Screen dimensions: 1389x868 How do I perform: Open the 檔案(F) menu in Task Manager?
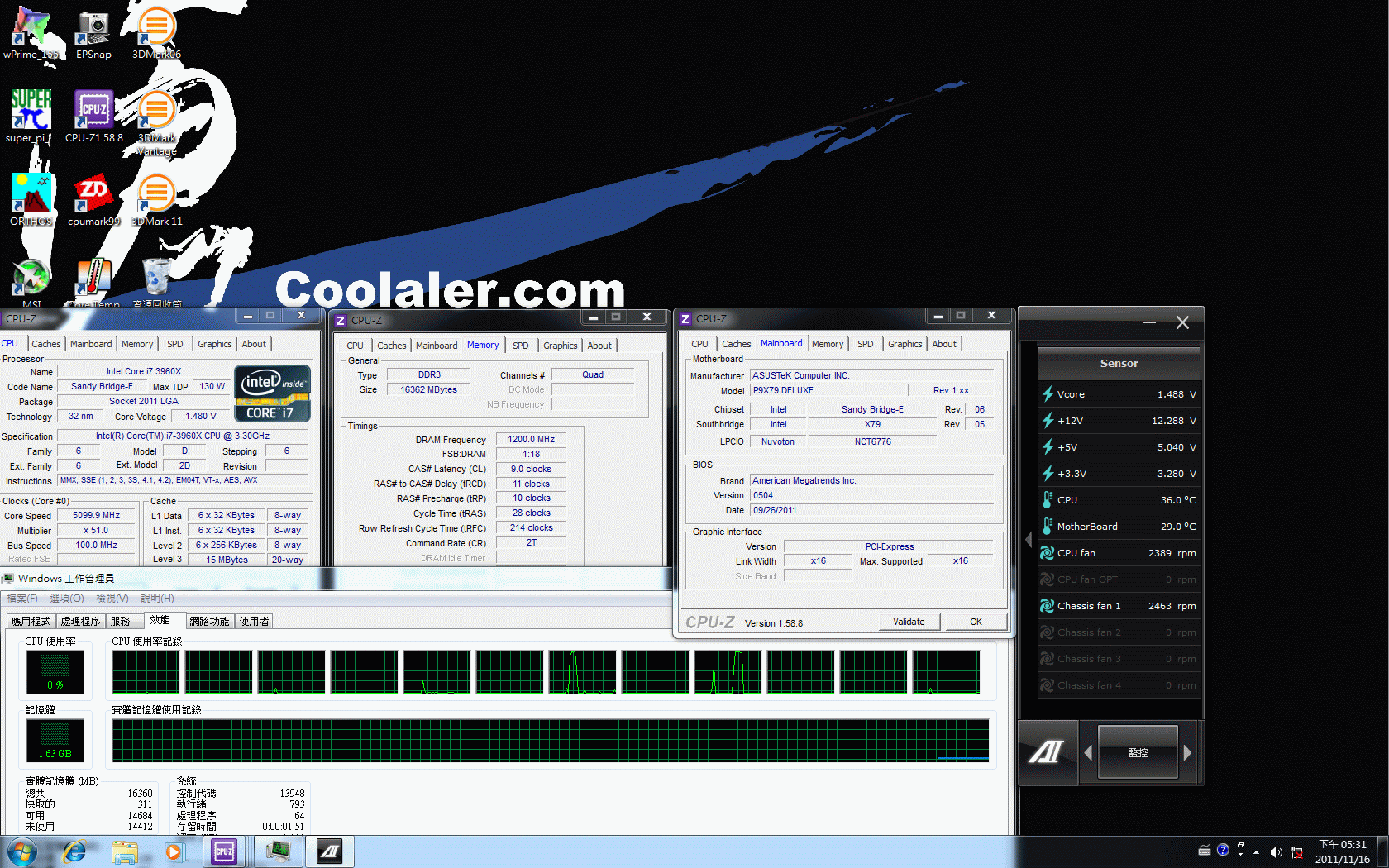point(22,599)
